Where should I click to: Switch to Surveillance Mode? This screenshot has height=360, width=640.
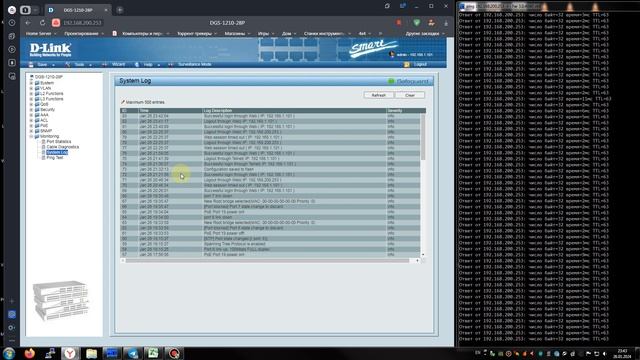pyautogui.click(x=190, y=64)
